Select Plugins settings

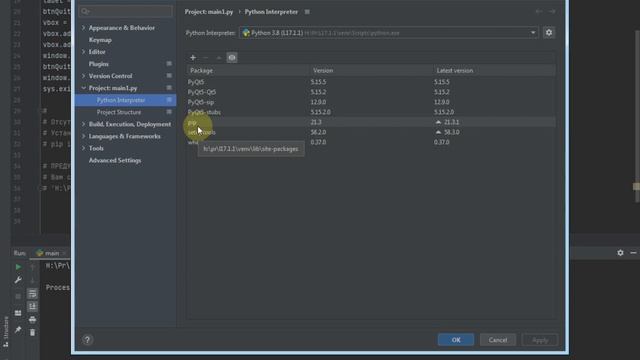99,64
